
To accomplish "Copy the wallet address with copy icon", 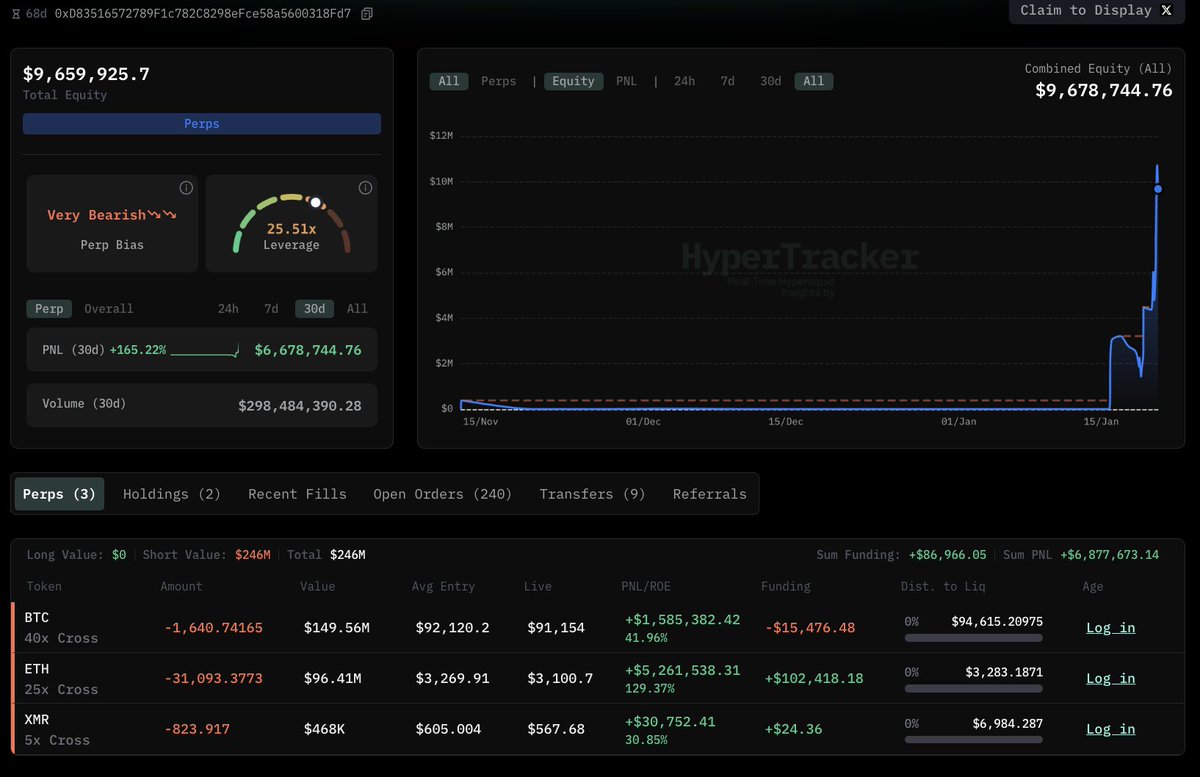I will tap(367, 14).
